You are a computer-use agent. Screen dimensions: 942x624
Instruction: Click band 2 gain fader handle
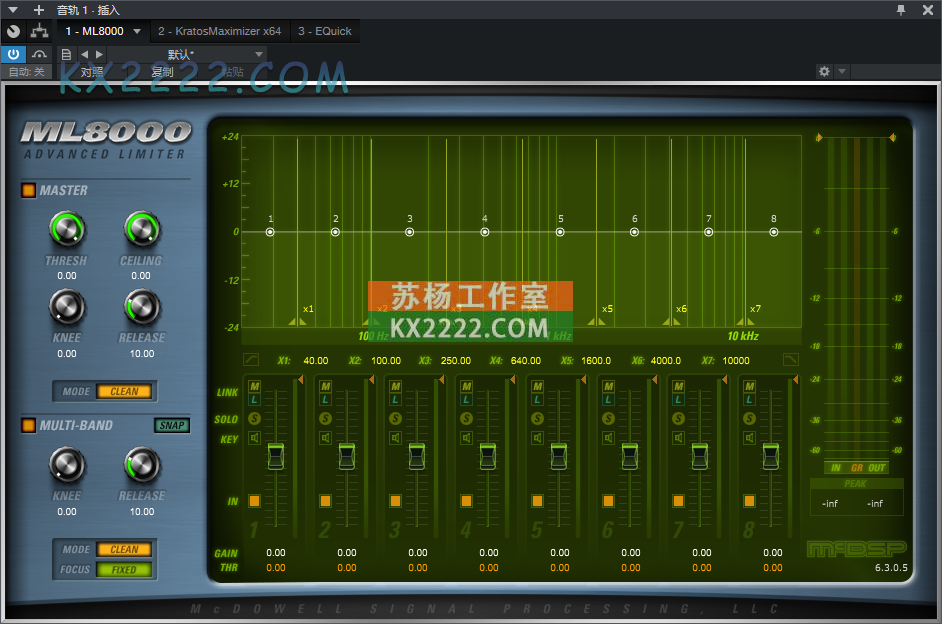(x=347, y=456)
